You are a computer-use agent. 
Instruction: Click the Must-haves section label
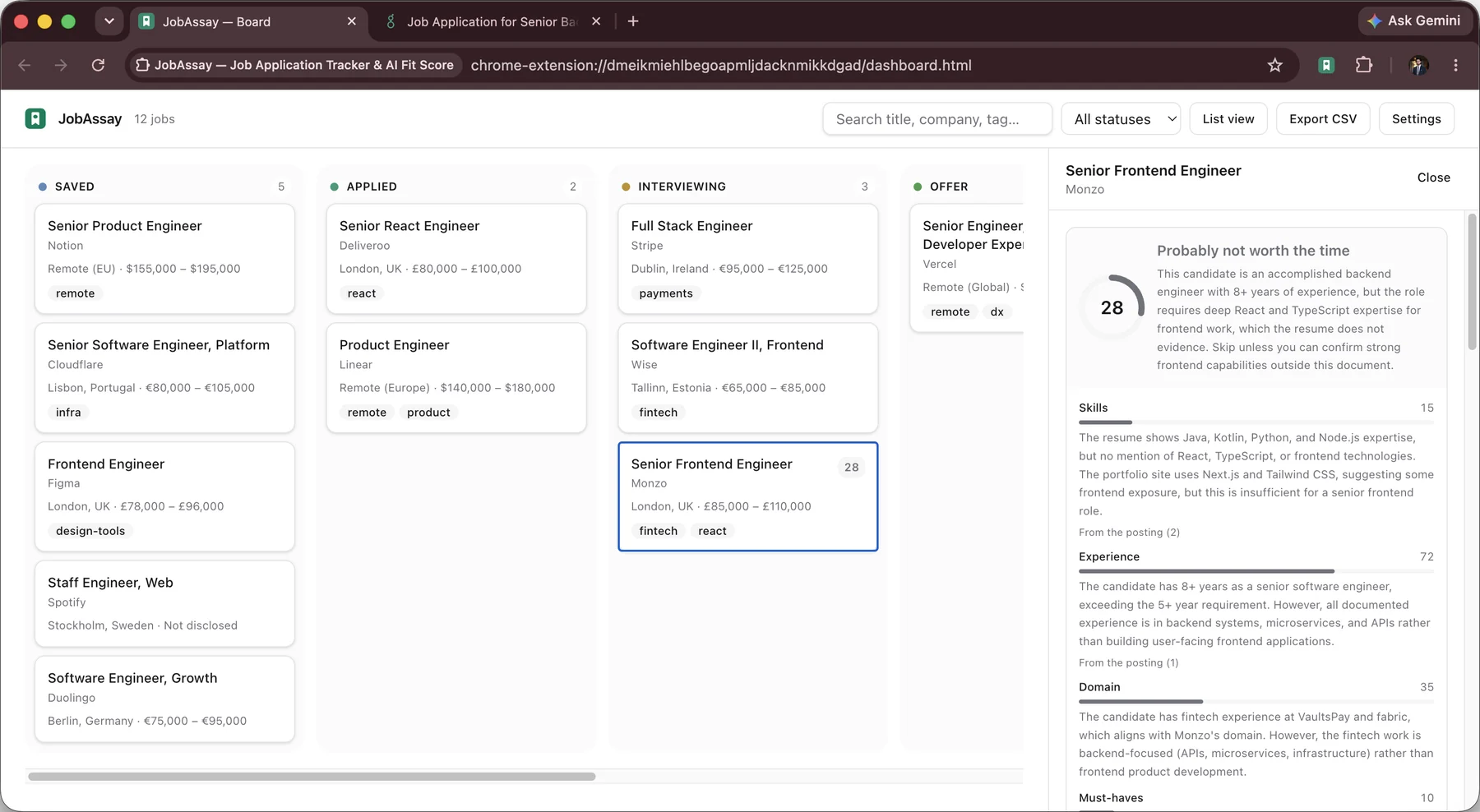(1111, 798)
